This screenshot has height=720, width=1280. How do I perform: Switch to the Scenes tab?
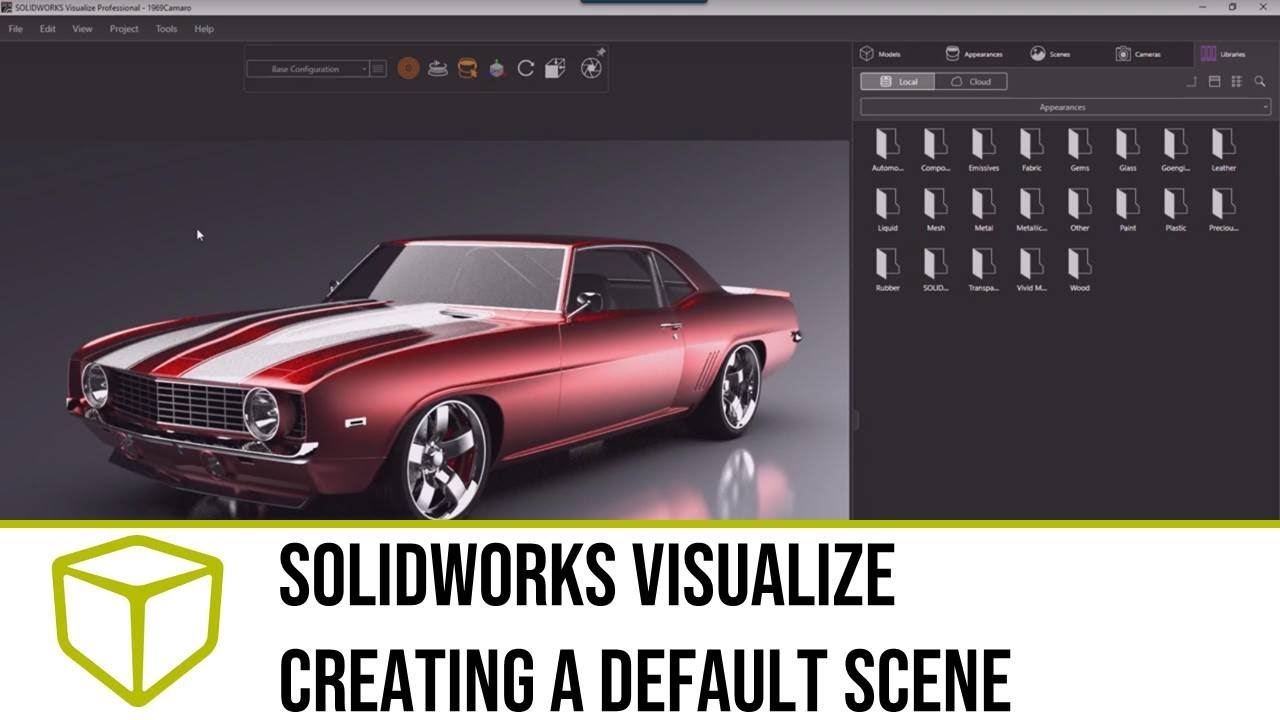tap(1051, 54)
